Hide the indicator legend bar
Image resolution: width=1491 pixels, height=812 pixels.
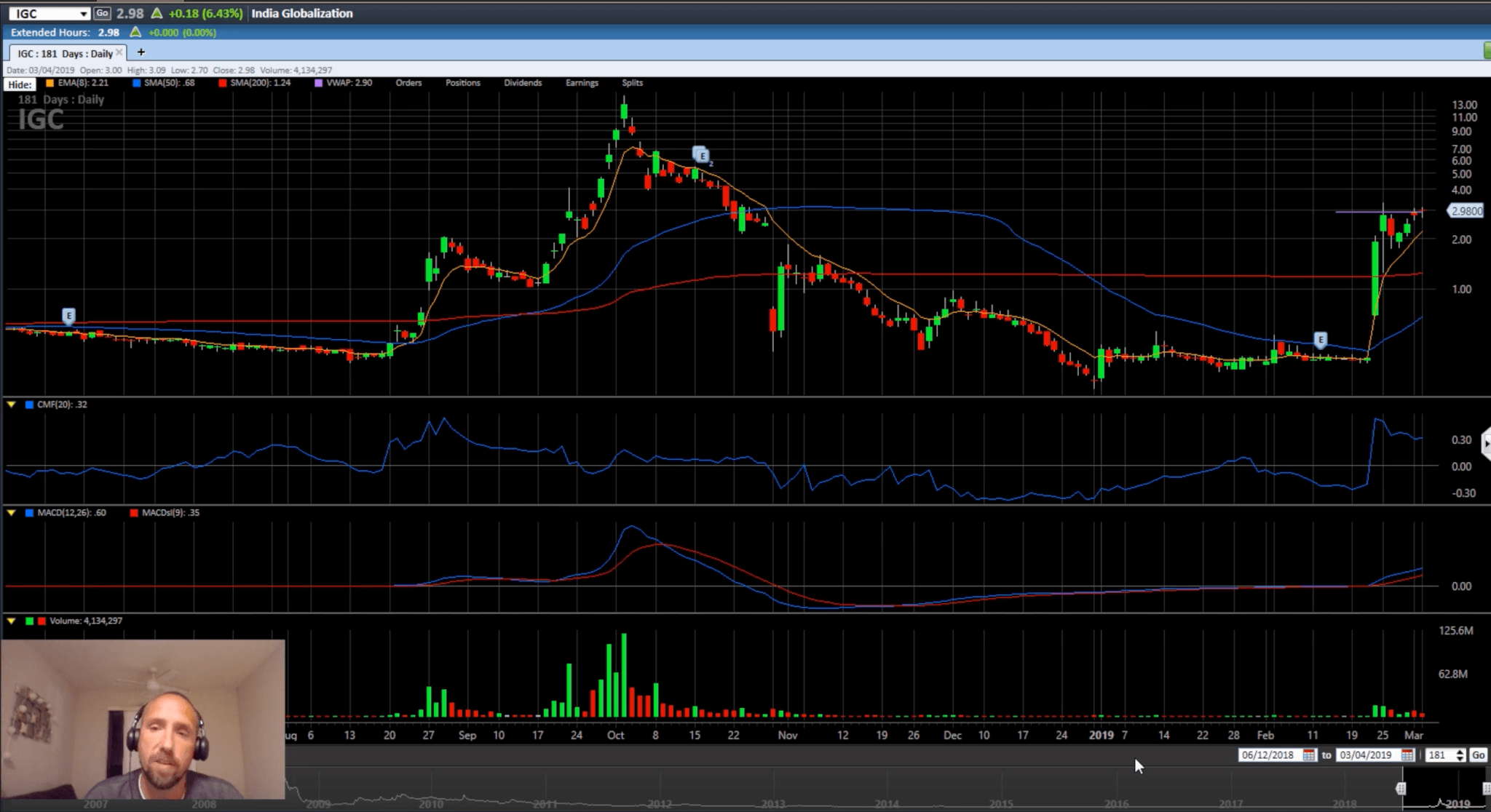point(19,84)
